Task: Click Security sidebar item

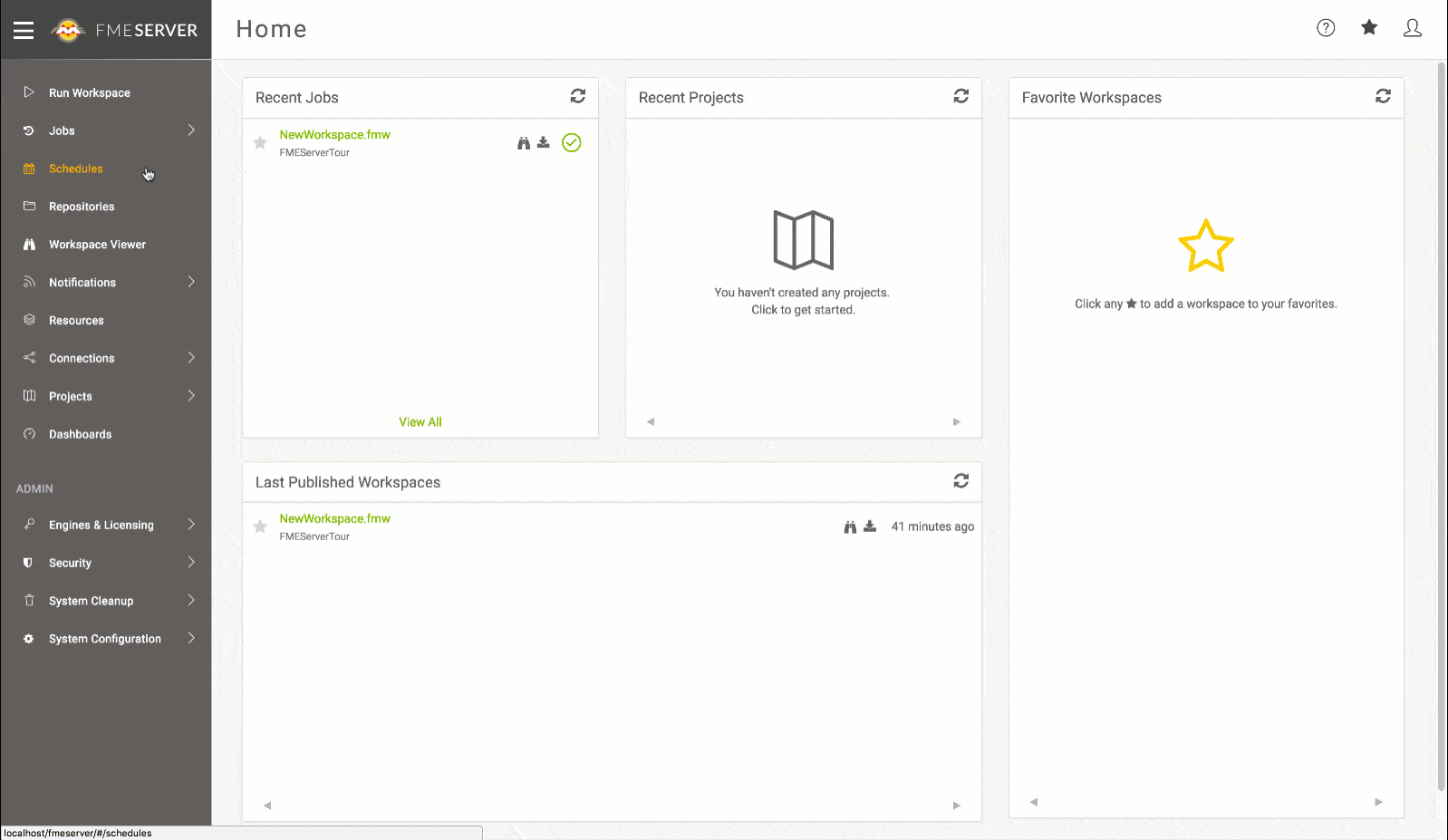Action: 70,563
